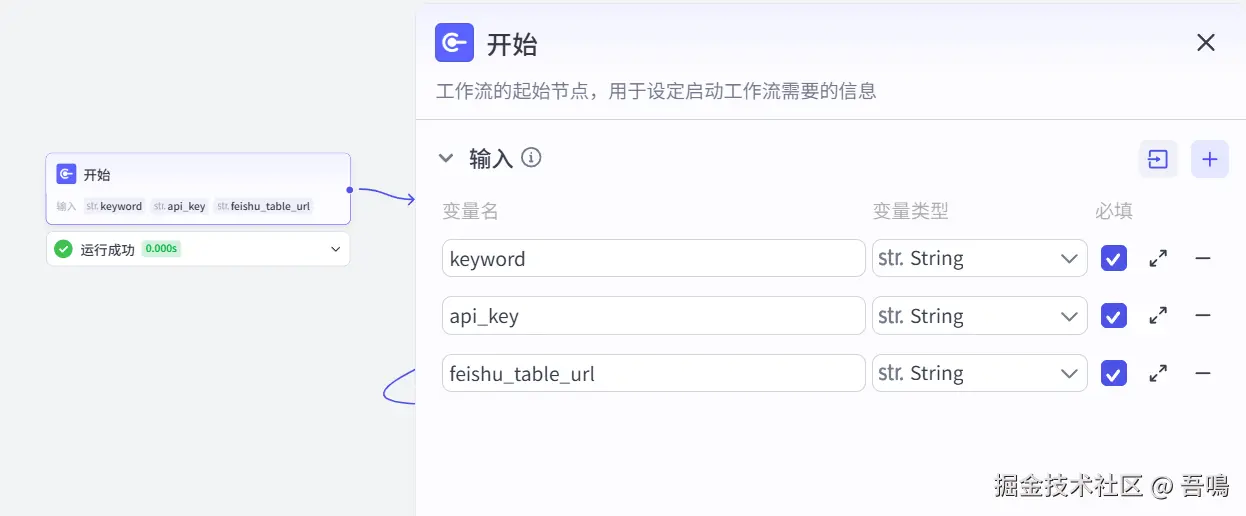Toggle required checkbox for feishu_table_url
This screenshot has height=516, width=1246.
click(x=1114, y=374)
